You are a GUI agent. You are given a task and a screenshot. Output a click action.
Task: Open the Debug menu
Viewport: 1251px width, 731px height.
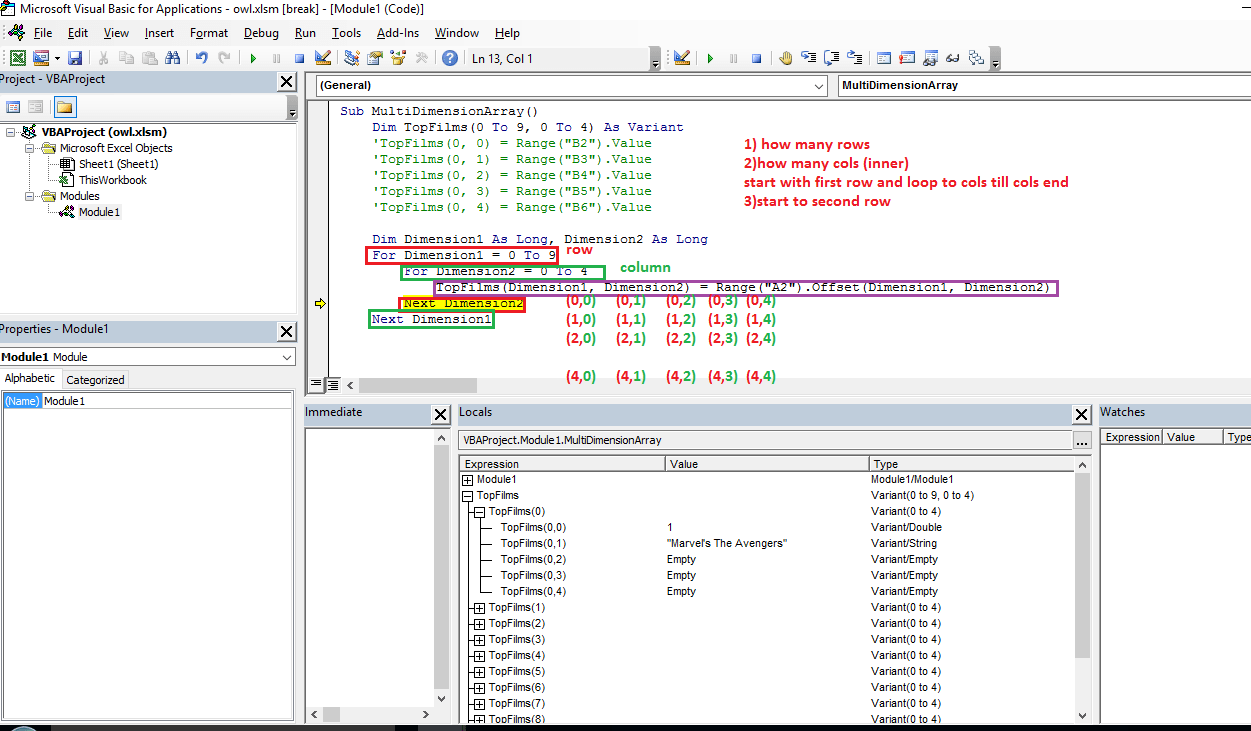coord(262,33)
